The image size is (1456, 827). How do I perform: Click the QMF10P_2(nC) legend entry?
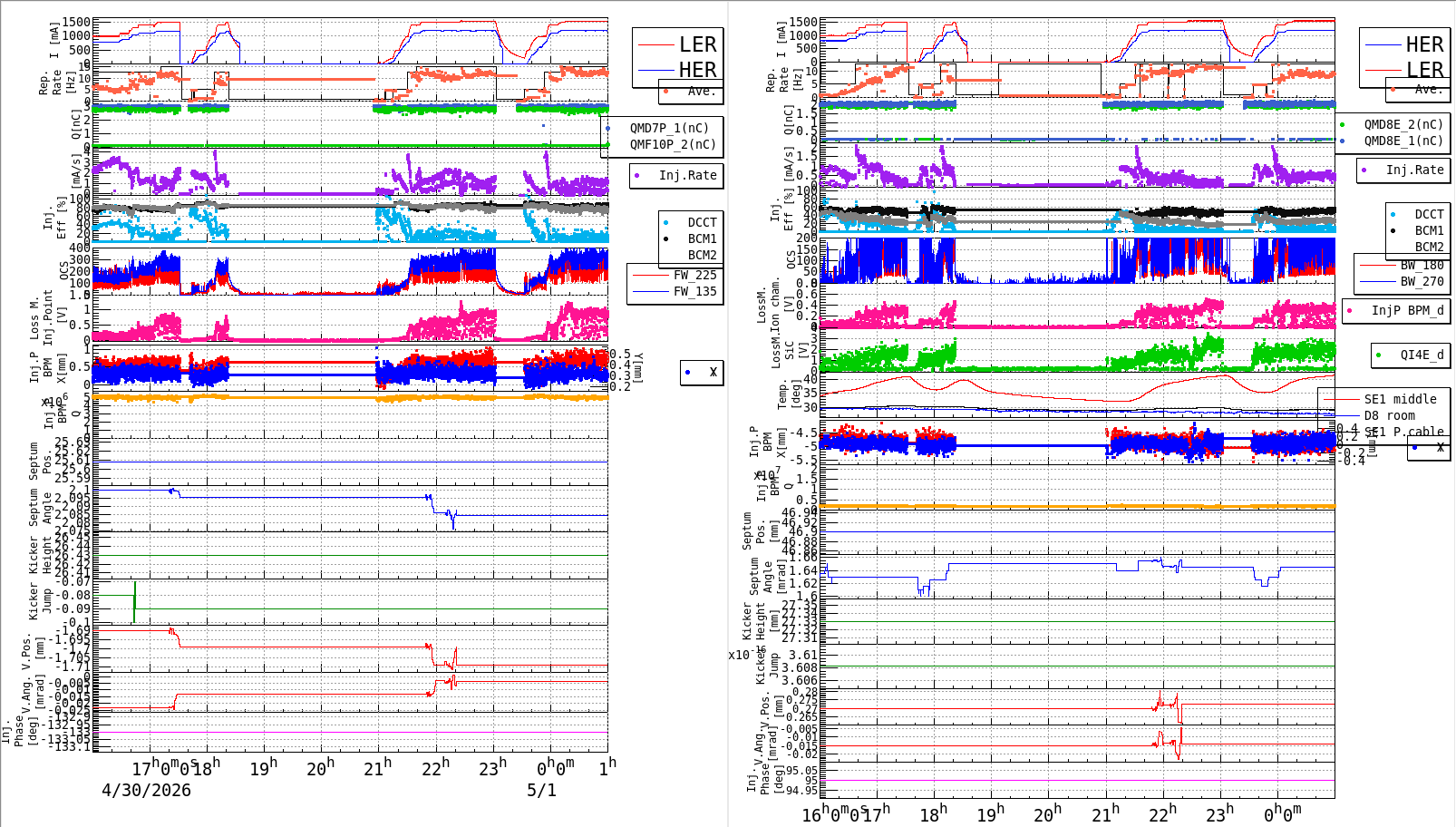point(673,144)
